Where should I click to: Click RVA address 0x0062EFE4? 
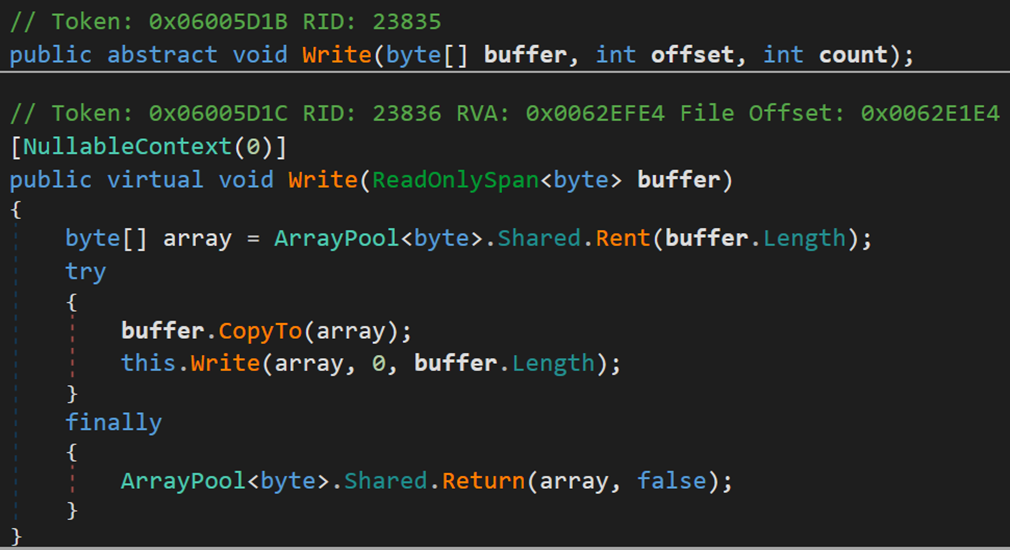(595, 113)
